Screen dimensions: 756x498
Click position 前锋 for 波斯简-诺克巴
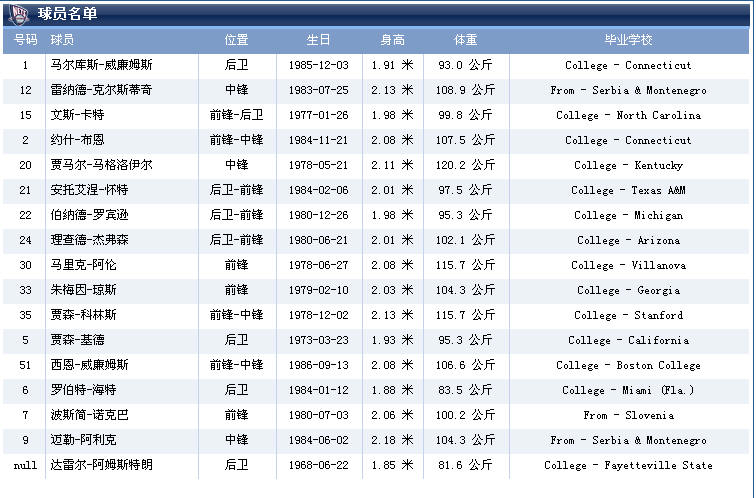click(237, 415)
